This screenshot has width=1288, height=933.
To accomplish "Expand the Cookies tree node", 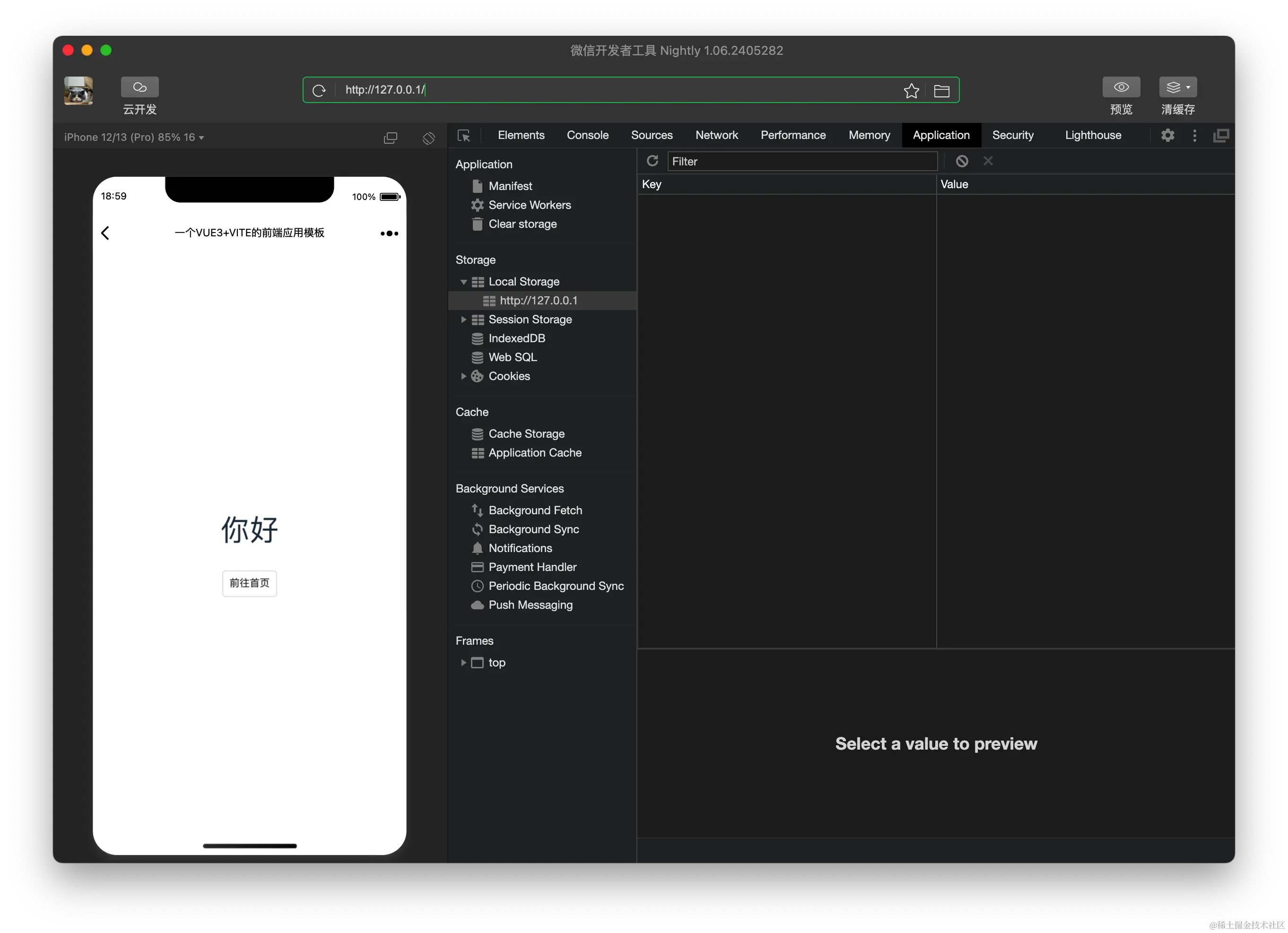I will tap(463, 376).
